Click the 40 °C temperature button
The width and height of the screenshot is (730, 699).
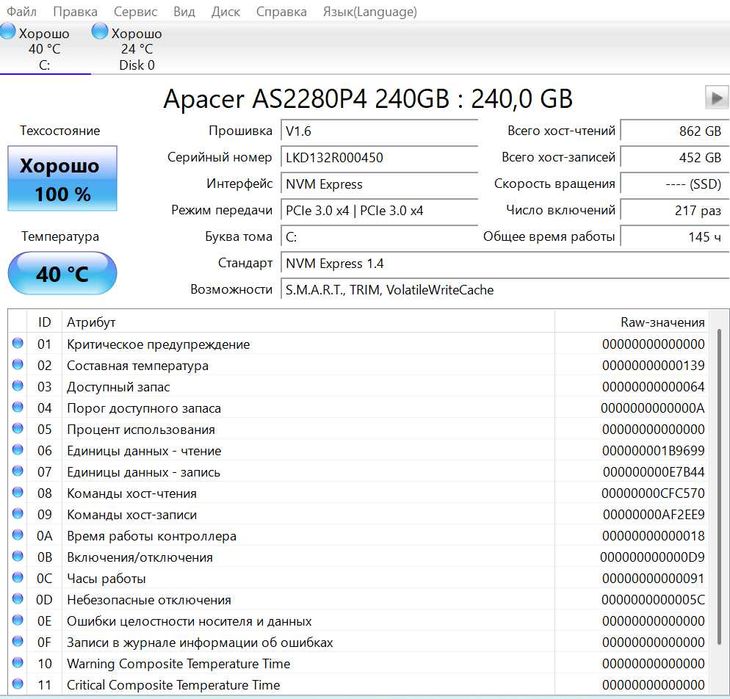pyautogui.click(x=62, y=273)
